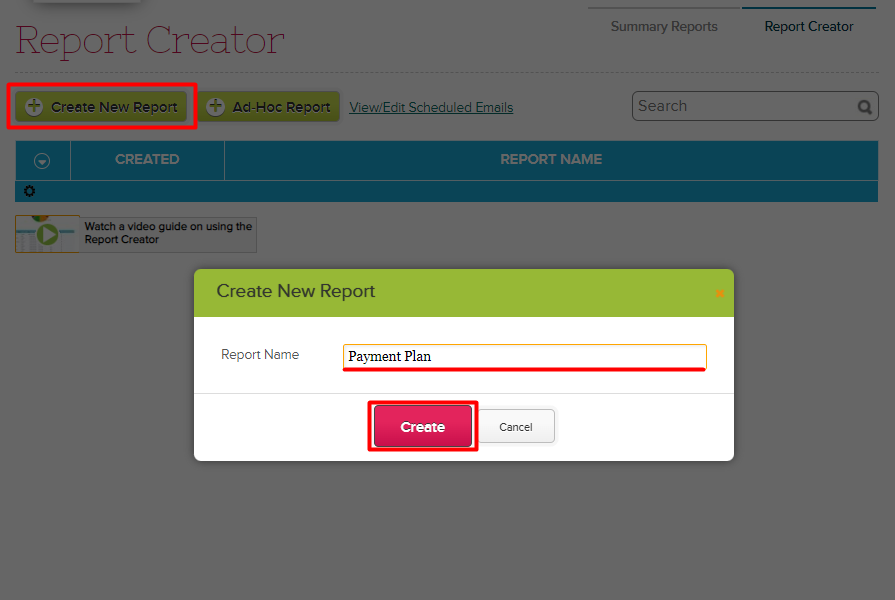Play the Report Creator video guide thumbnail
Image resolution: width=895 pixels, height=600 pixels.
pyautogui.click(x=47, y=234)
